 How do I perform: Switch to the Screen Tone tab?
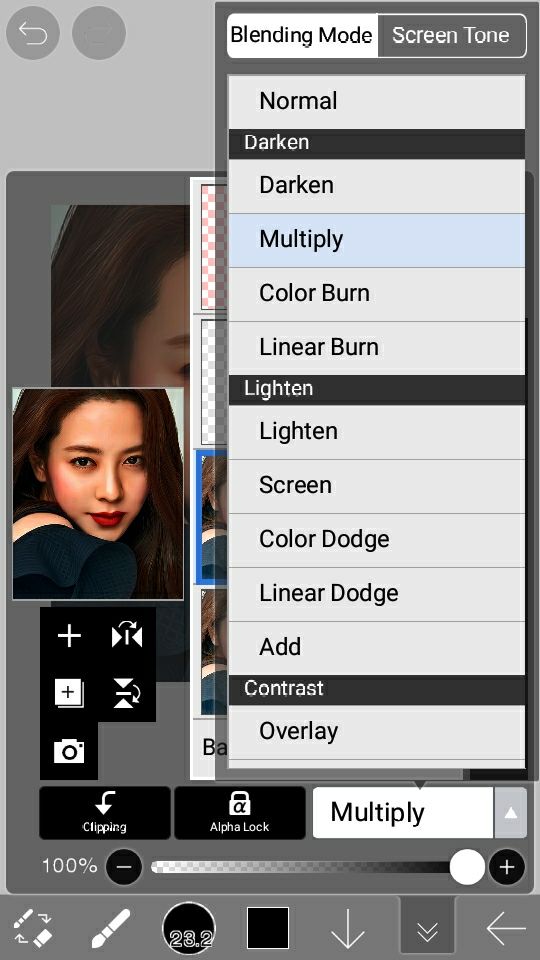[x=451, y=36]
